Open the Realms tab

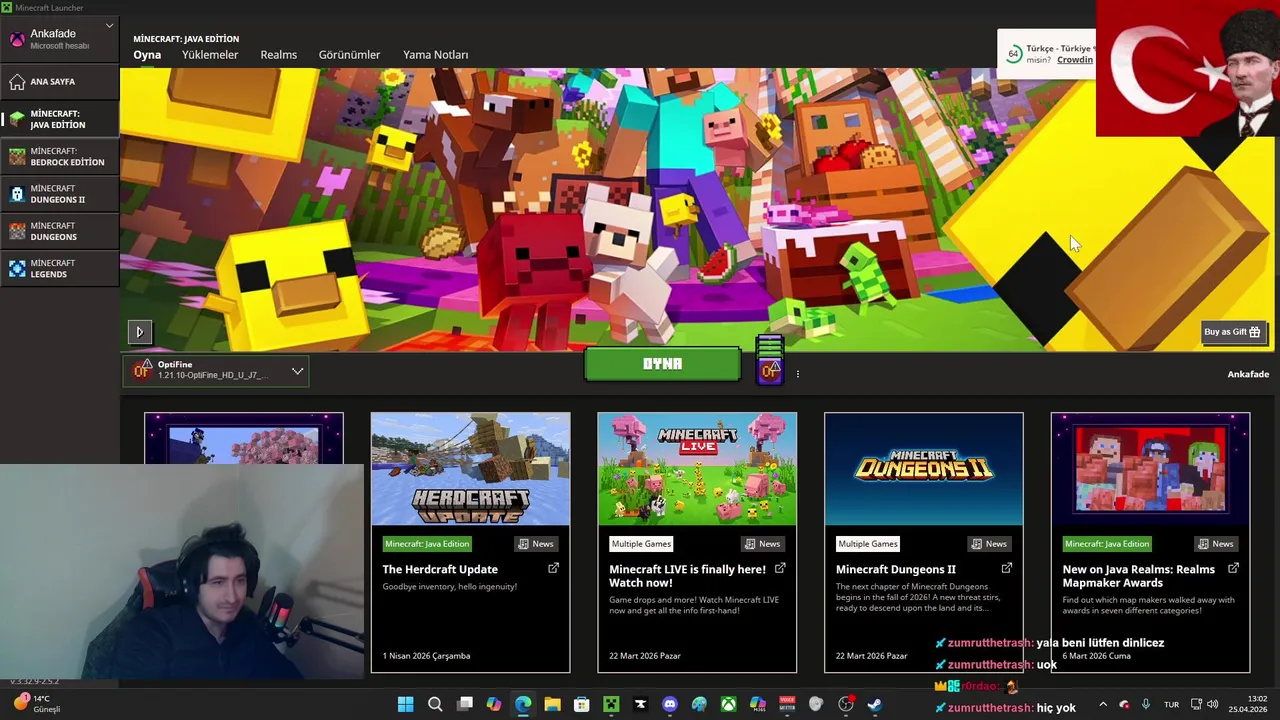click(x=278, y=55)
